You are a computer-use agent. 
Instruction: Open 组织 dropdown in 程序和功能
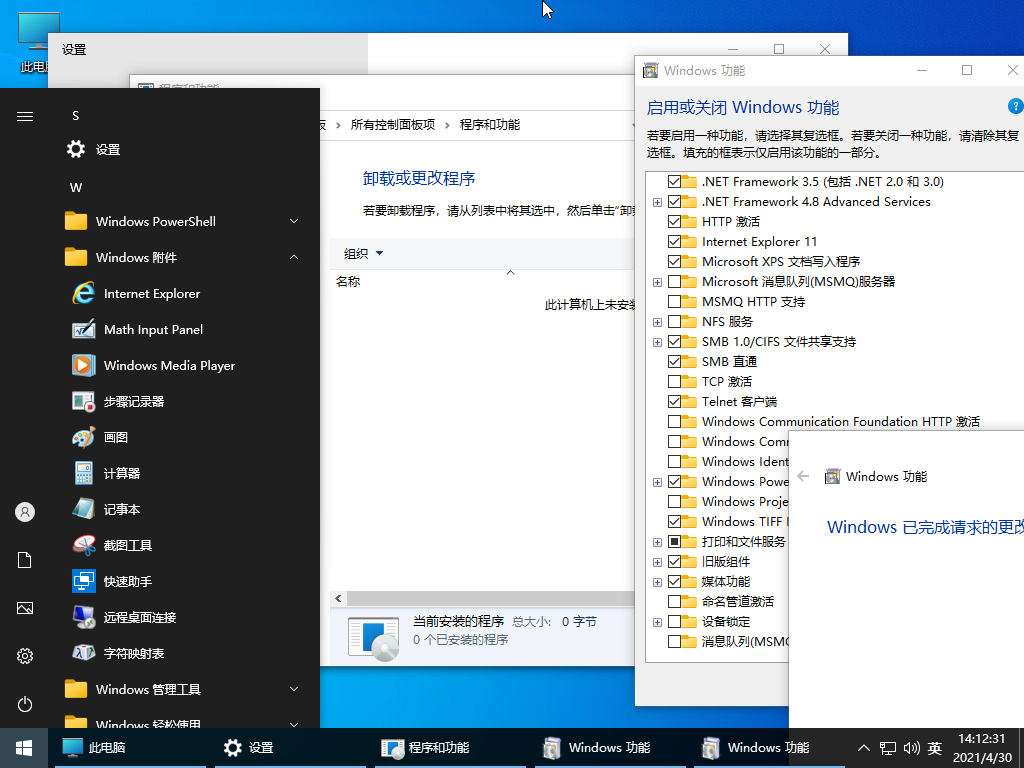pyautogui.click(x=364, y=253)
